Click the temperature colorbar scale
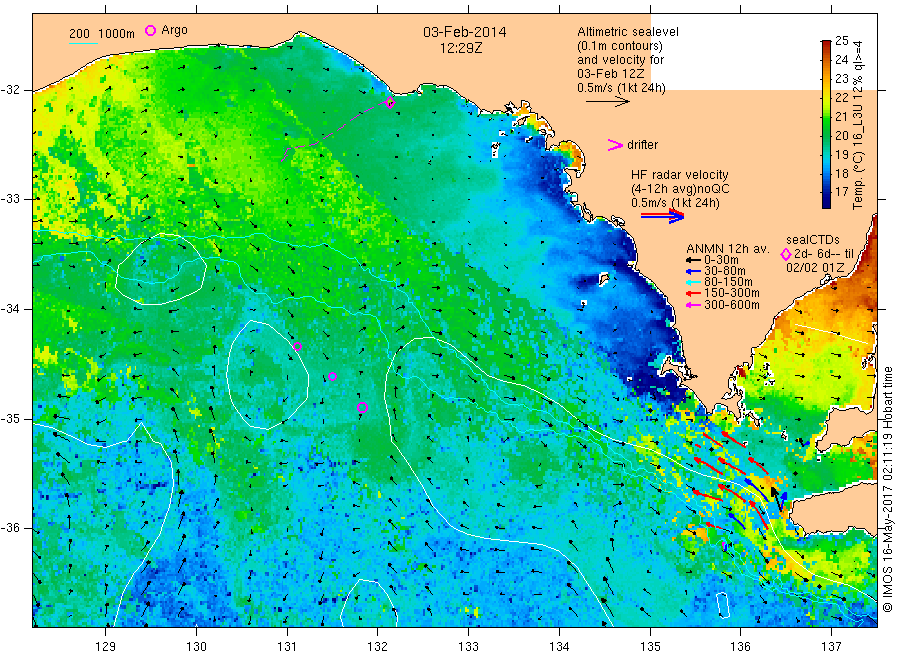This screenshot has height=660, width=900. [x=826, y=124]
